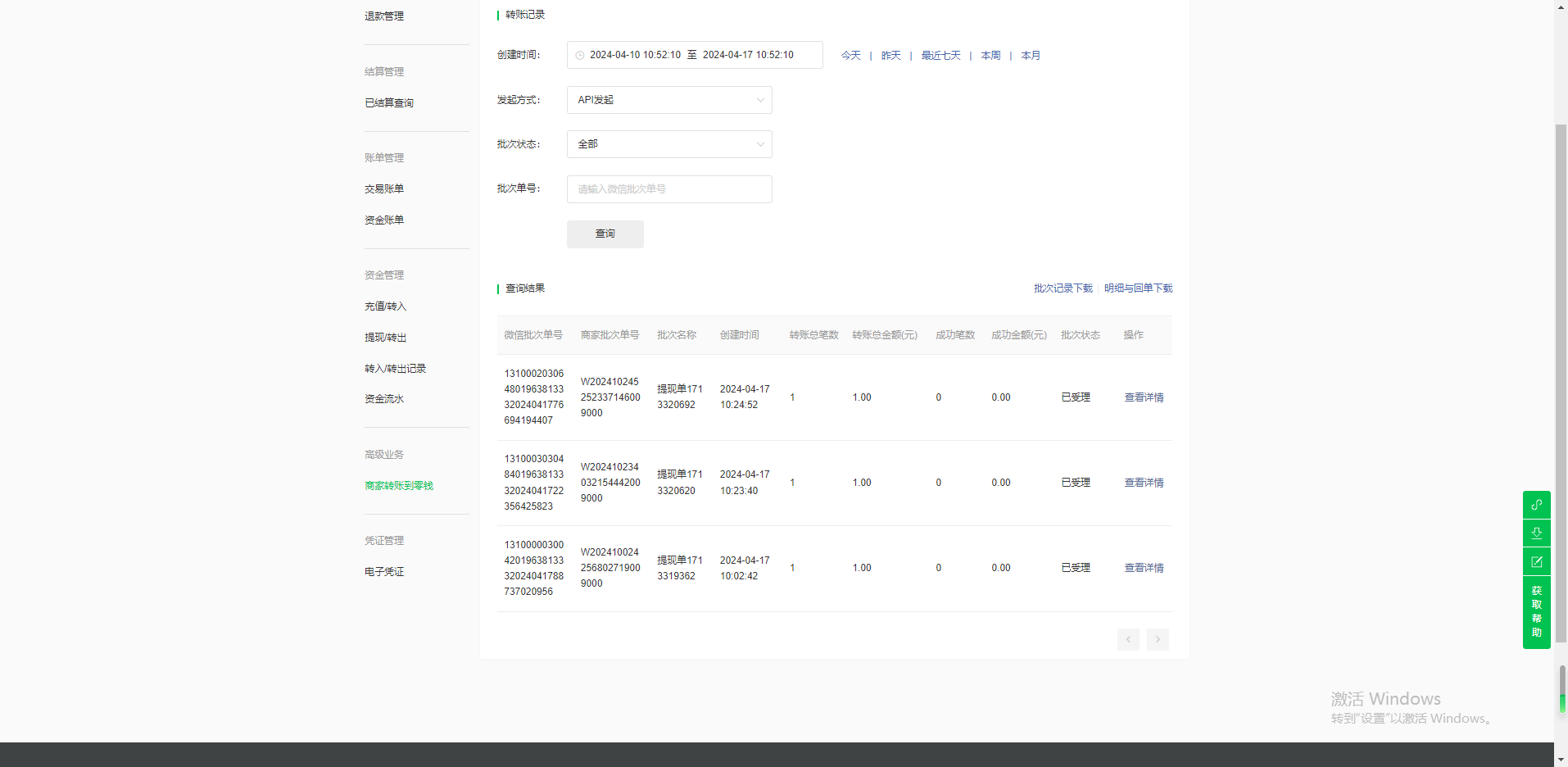The height and width of the screenshot is (767, 1568).
Task: Open 已结算查询 in sidebar
Action: pyautogui.click(x=389, y=103)
